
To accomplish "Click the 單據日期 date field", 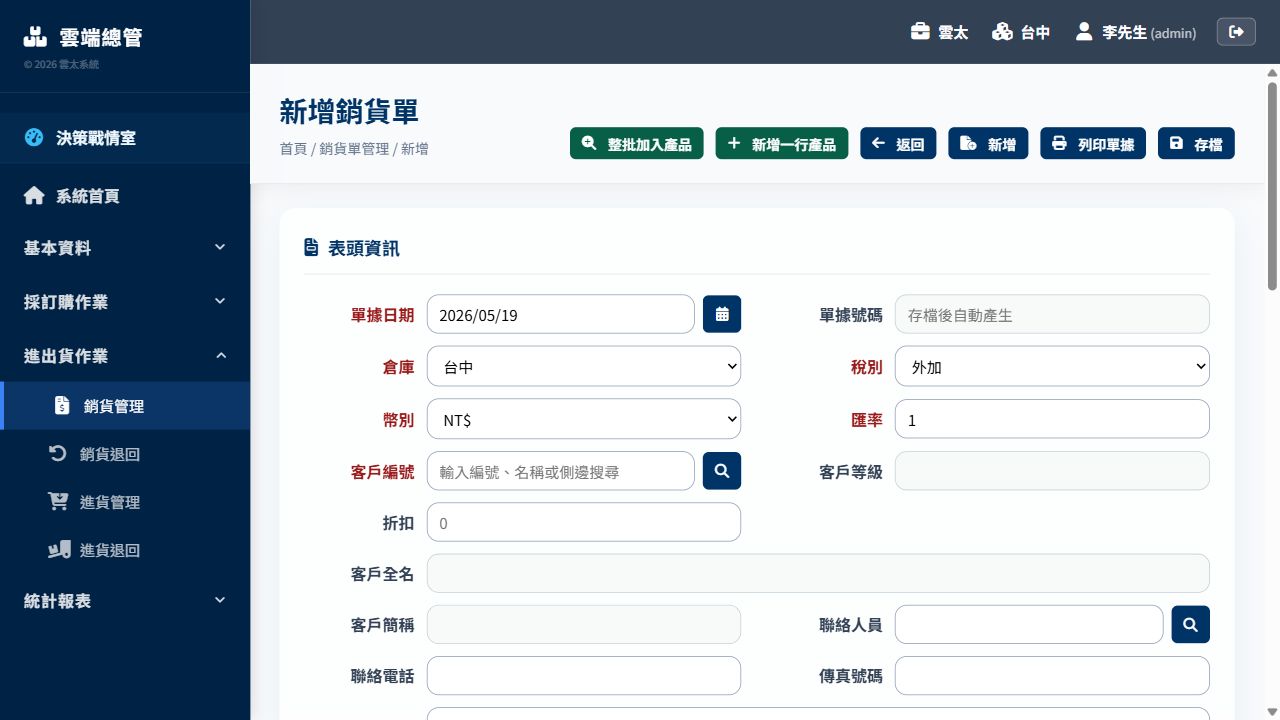I will [x=561, y=314].
